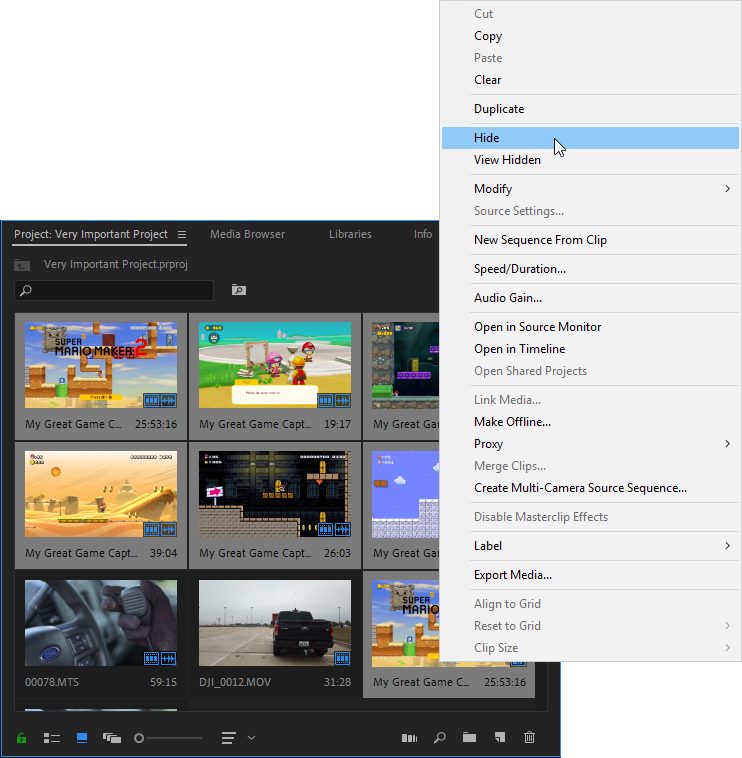Click the Find magnifier icon in bottom toolbar
This screenshot has height=758, width=742.
click(439, 738)
